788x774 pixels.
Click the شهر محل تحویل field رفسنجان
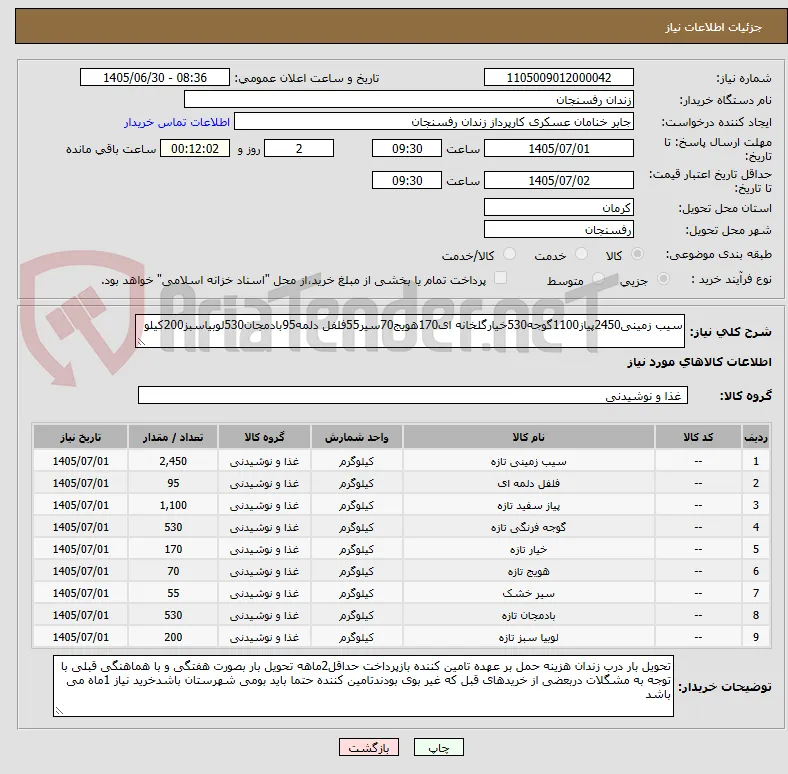pos(558,230)
